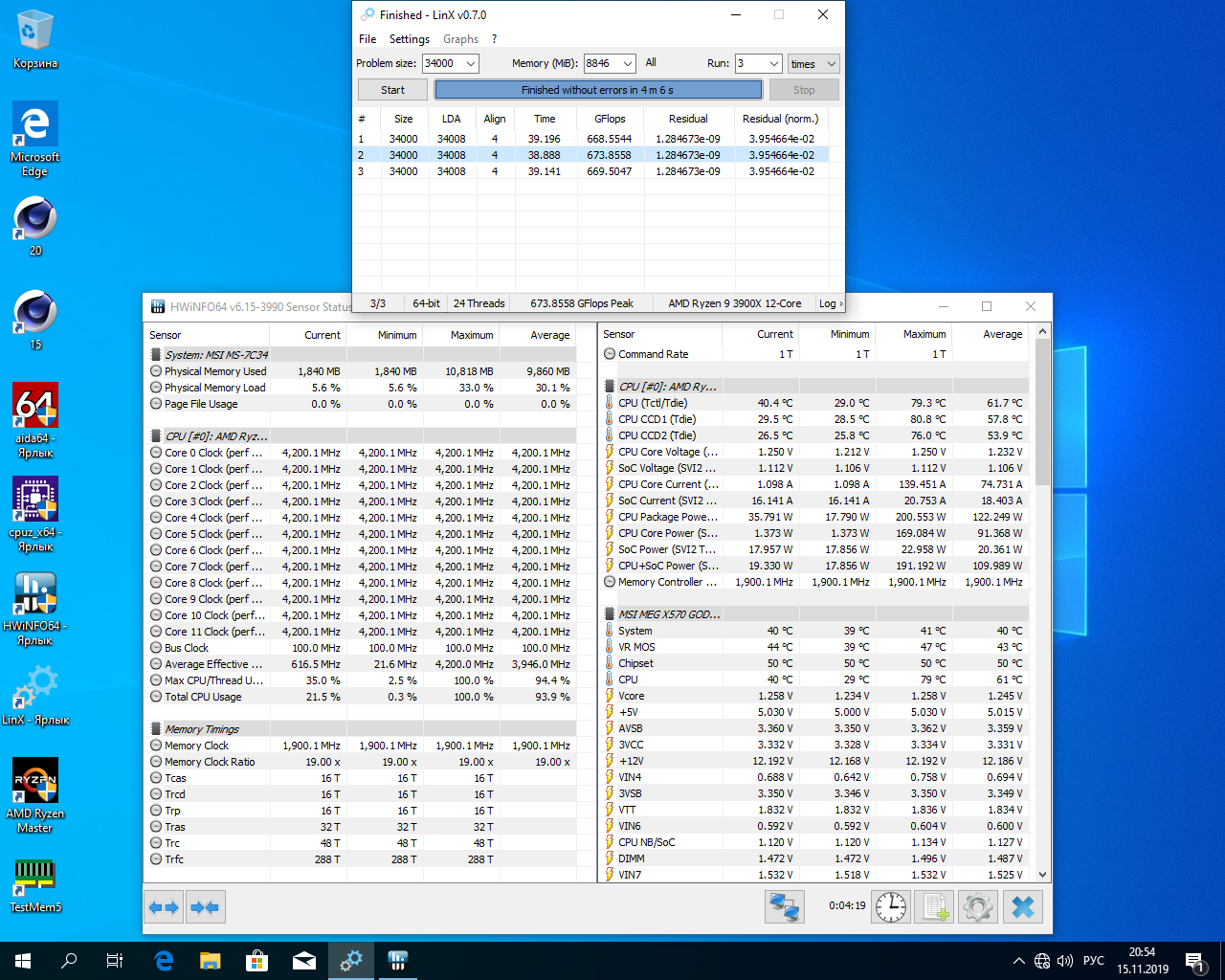The height and width of the screenshot is (980, 1225).
Task: Select the VR MOS temperature row
Action: coord(815,647)
